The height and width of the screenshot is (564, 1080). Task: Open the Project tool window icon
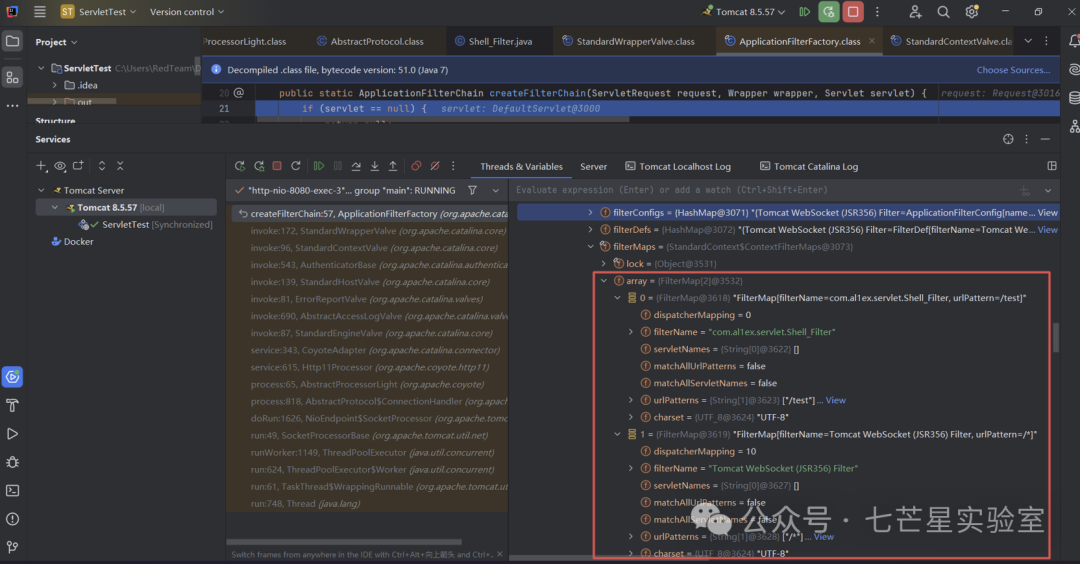pyautogui.click(x=12, y=41)
